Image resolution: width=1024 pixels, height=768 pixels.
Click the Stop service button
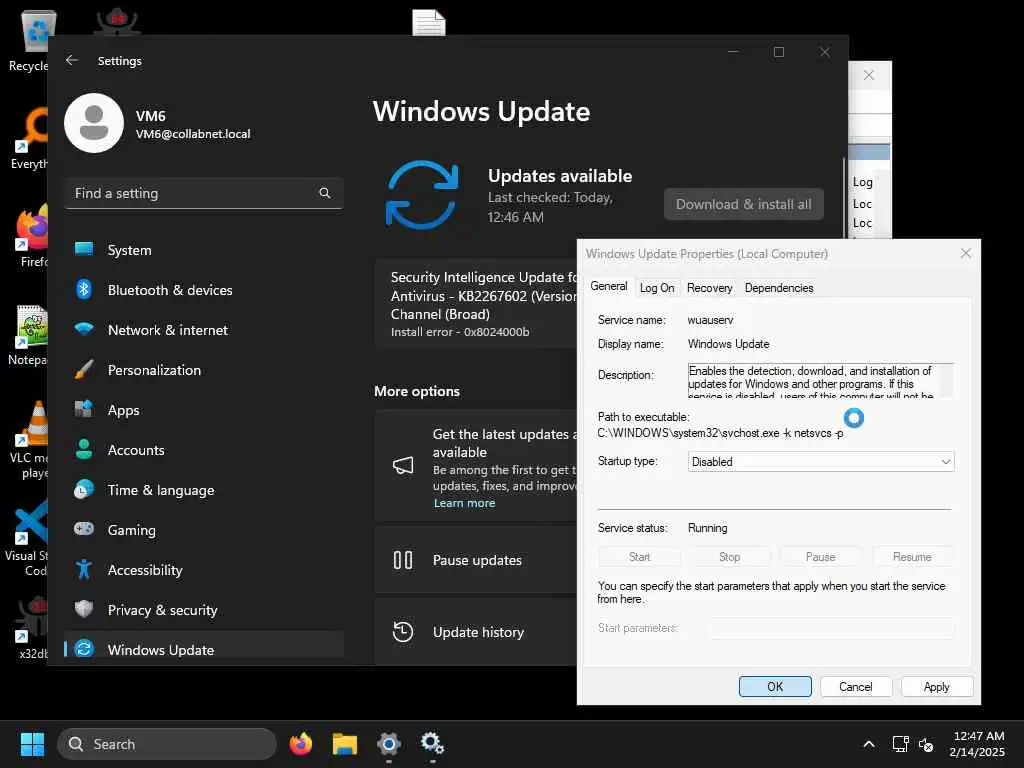click(729, 556)
